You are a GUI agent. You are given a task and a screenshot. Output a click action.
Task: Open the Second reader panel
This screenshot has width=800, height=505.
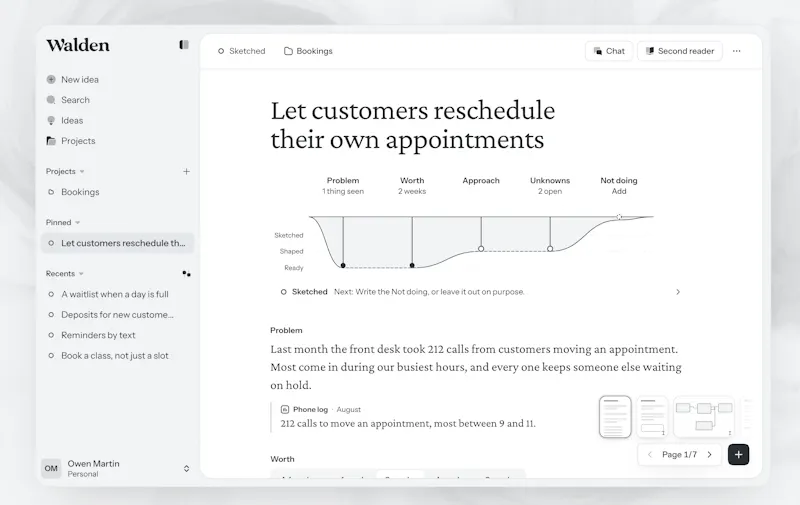tap(680, 51)
